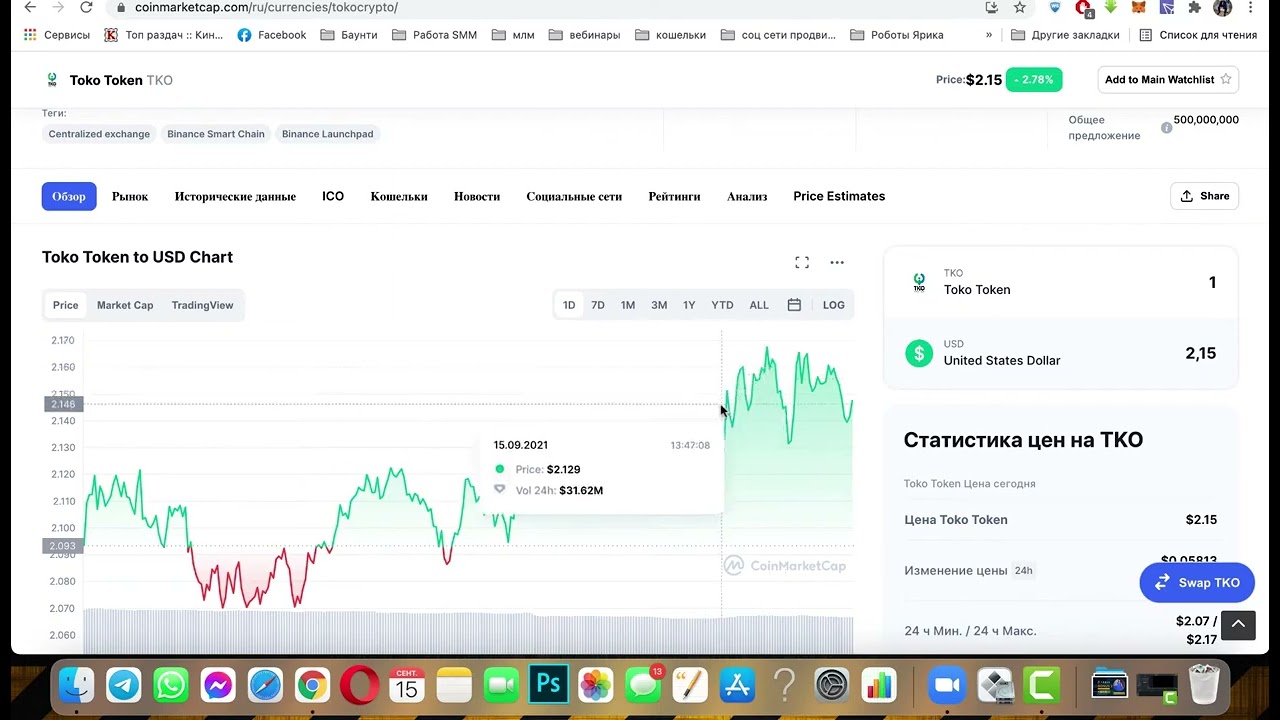Open Safari from the dock
1280x720 pixels.
[x=265, y=686]
